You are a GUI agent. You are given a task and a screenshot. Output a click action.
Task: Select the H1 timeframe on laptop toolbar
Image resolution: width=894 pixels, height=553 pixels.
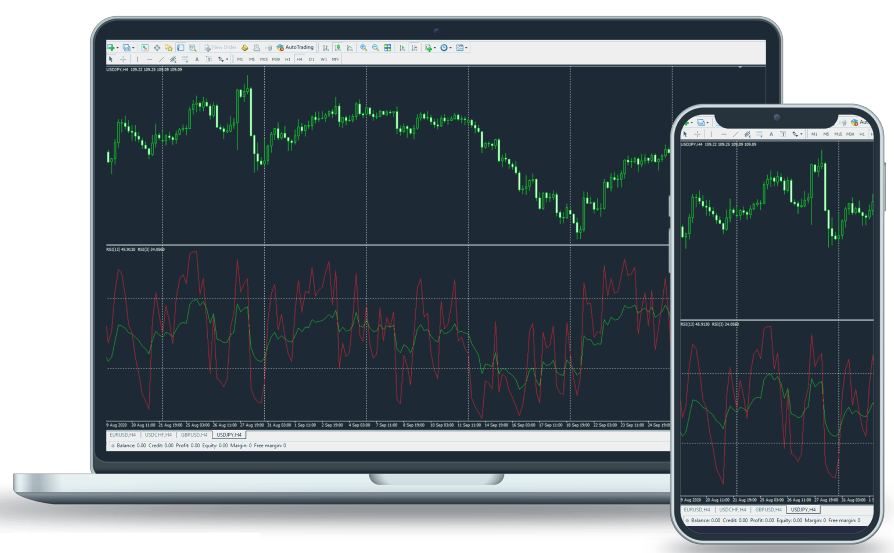[287, 59]
